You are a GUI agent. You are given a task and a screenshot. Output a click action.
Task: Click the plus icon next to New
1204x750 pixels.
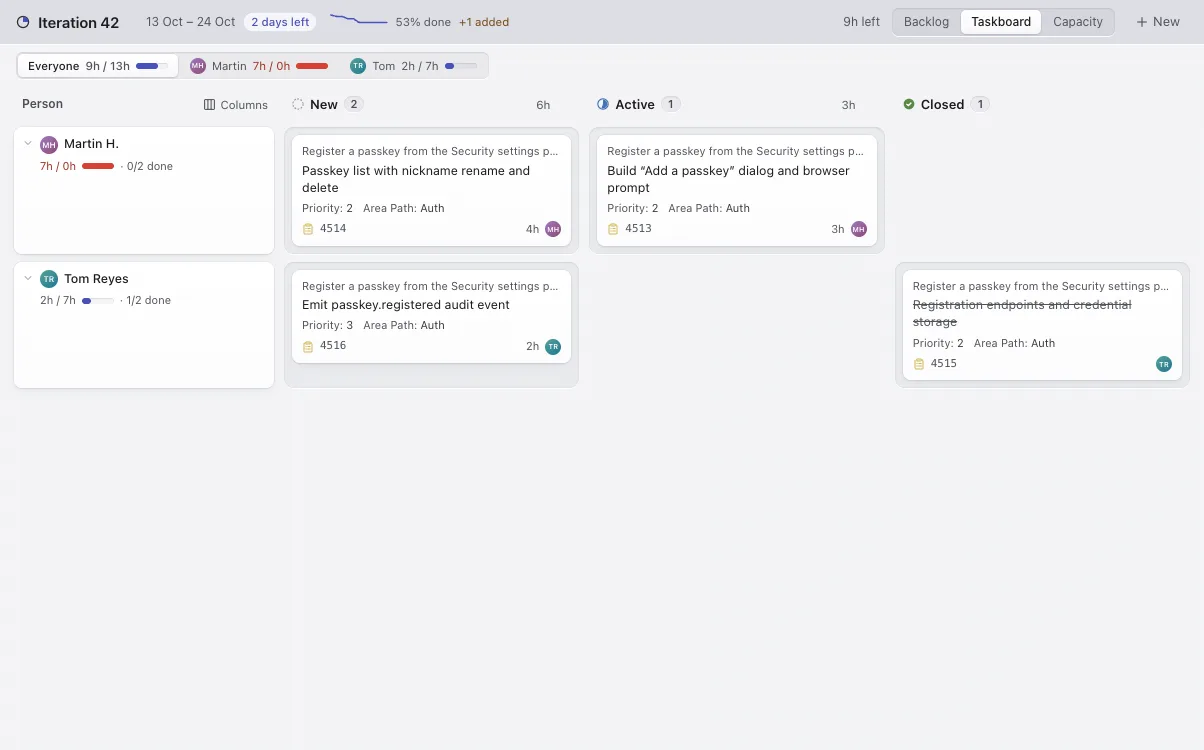pos(1142,22)
